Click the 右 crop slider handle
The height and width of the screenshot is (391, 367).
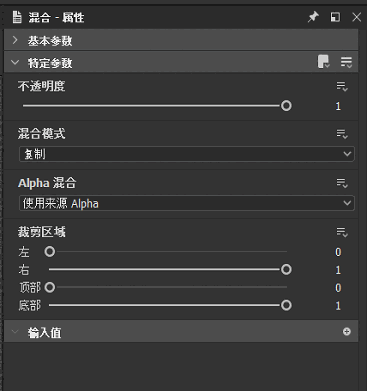[286, 269]
